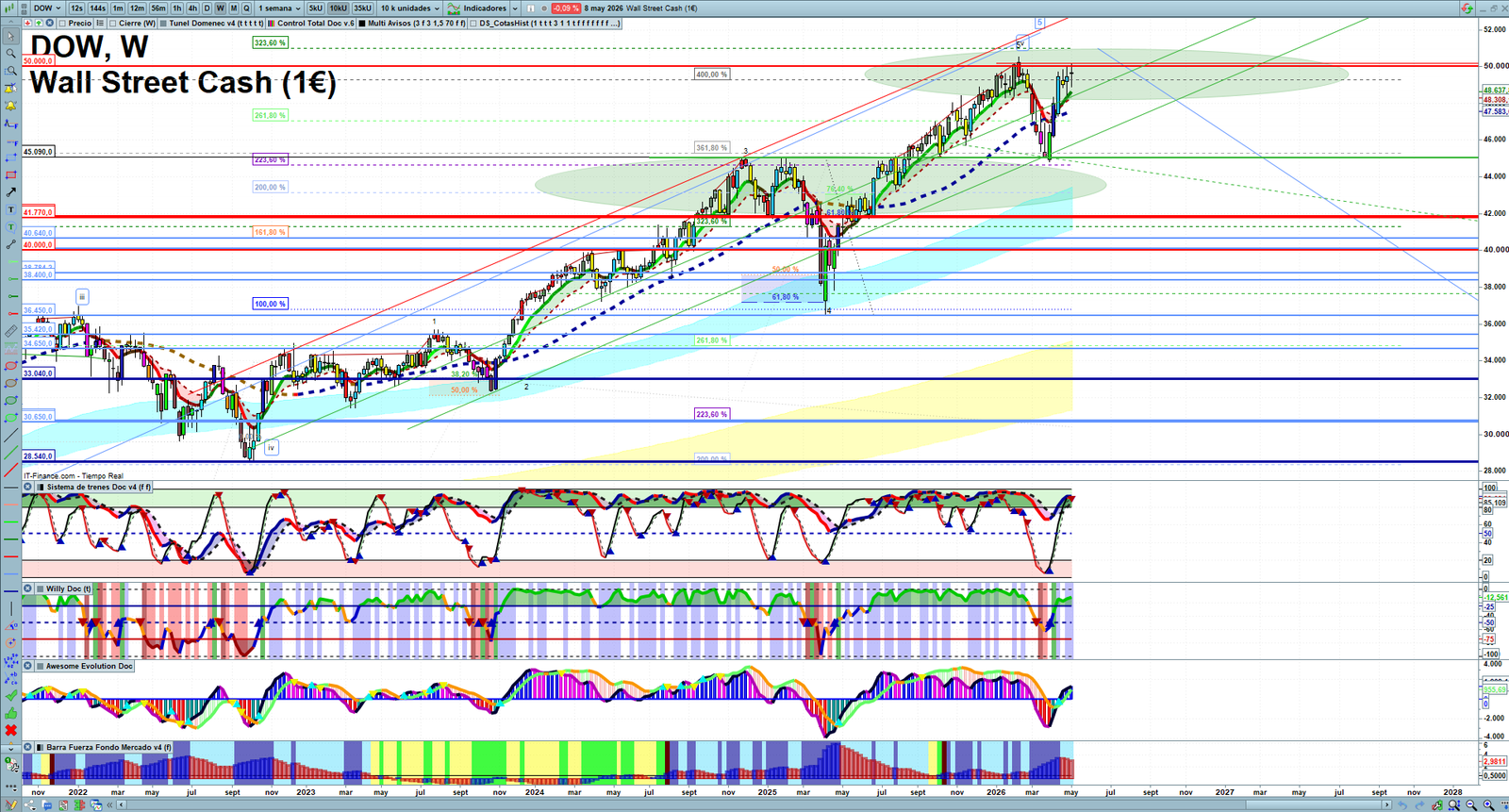
Task: Select the green speech-bubble text tool
Action: click(x=10, y=227)
